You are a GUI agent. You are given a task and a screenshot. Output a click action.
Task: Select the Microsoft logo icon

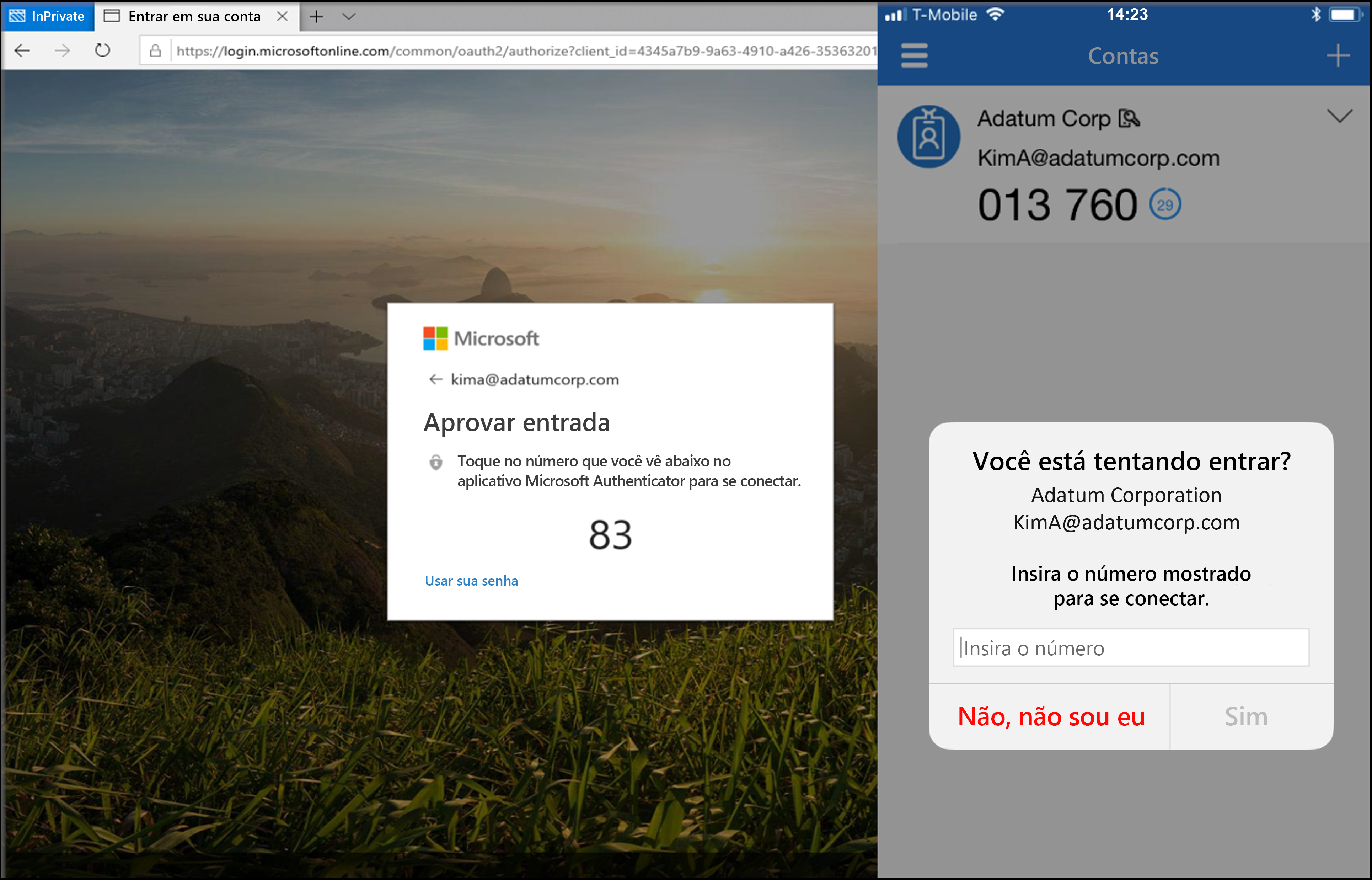point(432,338)
